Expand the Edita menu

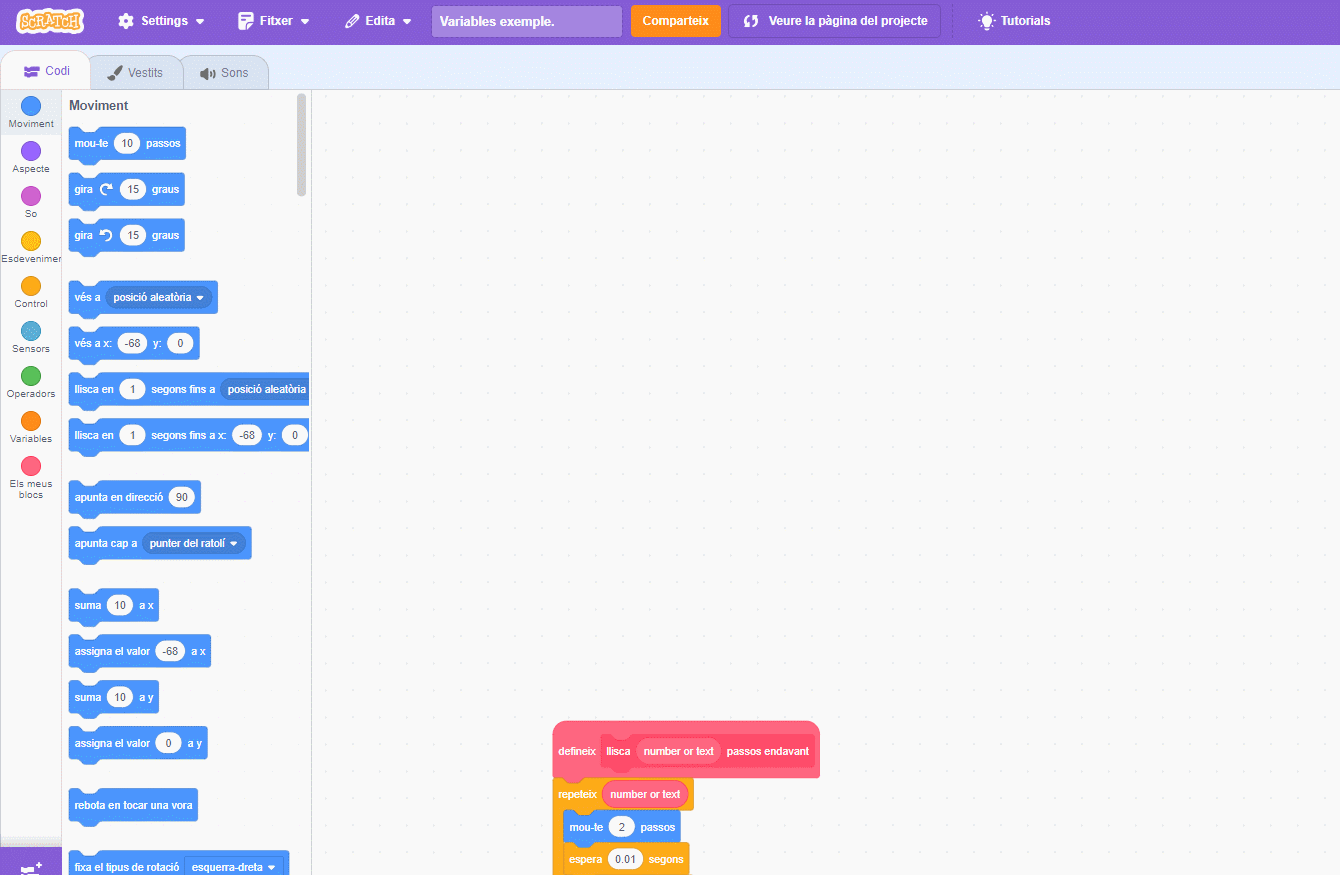378,21
